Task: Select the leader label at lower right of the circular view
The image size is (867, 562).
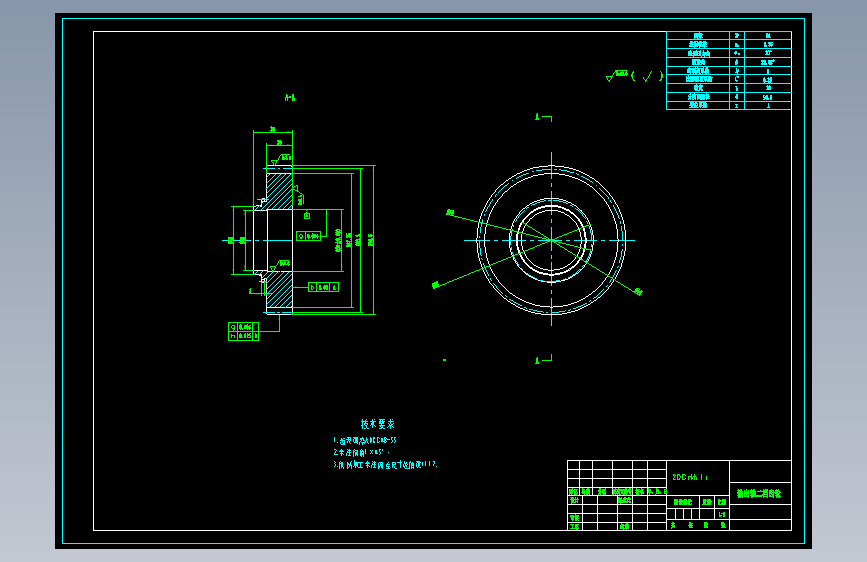Action: pos(639,292)
